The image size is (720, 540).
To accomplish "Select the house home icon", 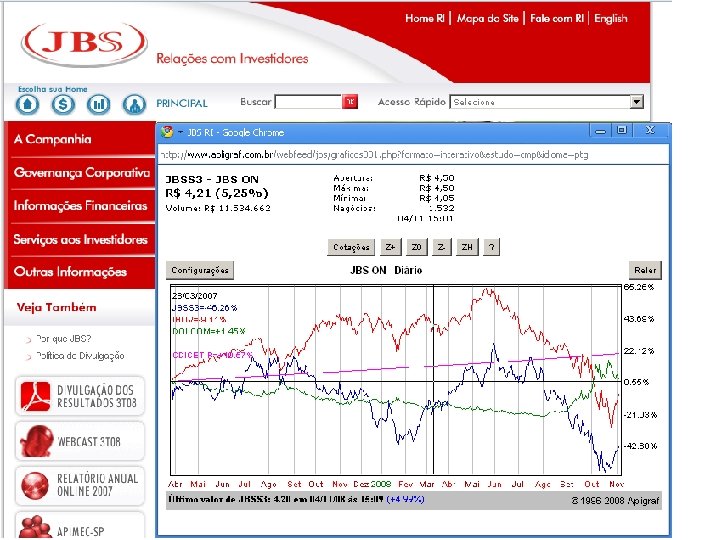I will (x=28, y=105).
